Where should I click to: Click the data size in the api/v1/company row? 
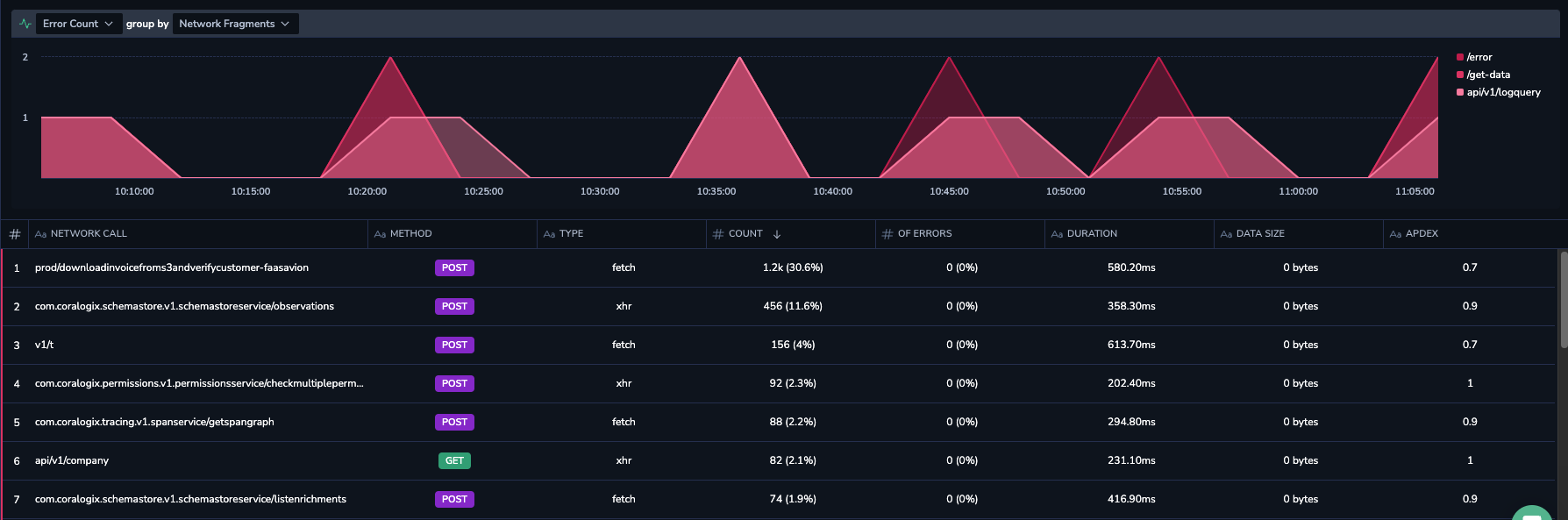point(1301,460)
